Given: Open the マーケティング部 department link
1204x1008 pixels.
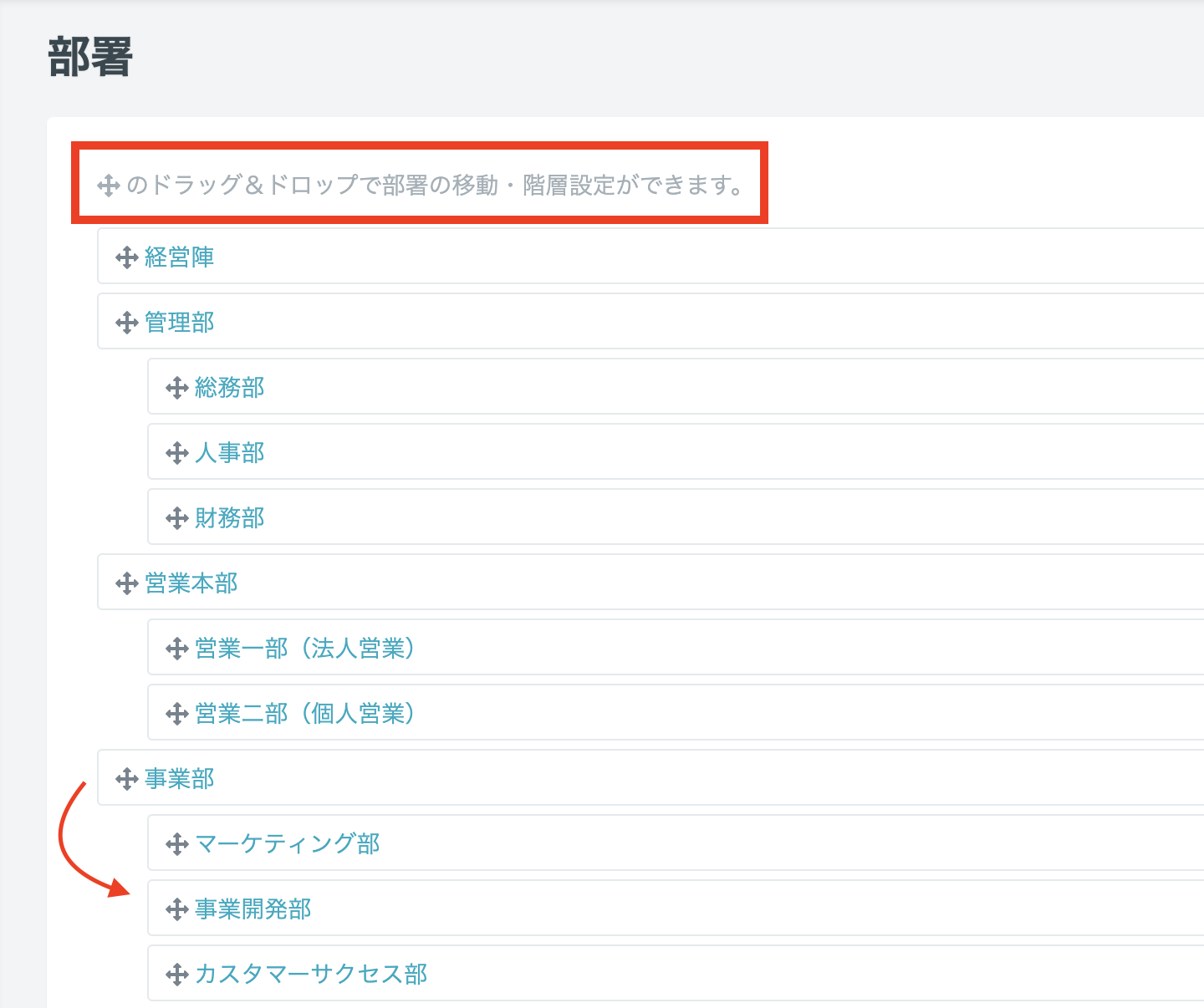Looking at the screenshot, I should click(x=288, y=844).
